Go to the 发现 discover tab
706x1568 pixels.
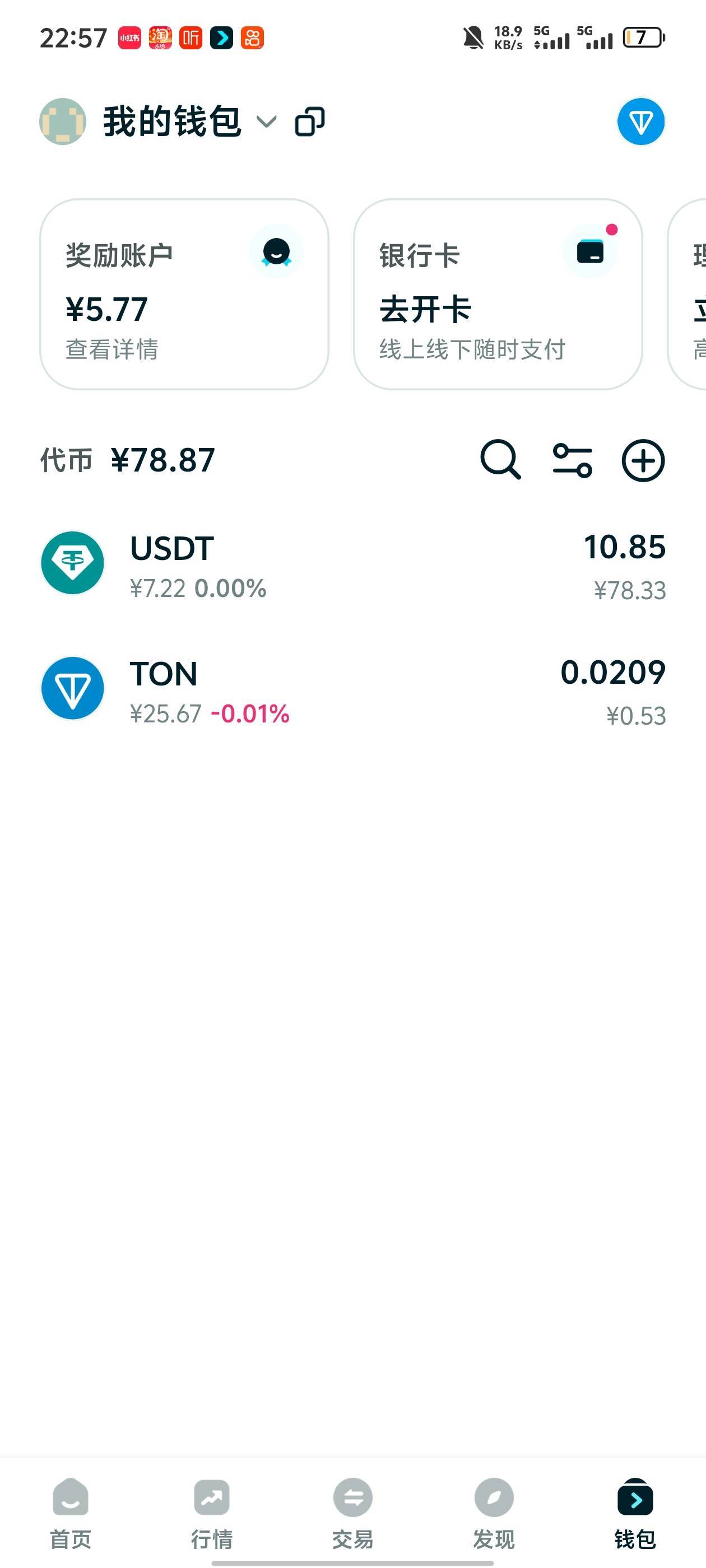(x=494, y=1513)
